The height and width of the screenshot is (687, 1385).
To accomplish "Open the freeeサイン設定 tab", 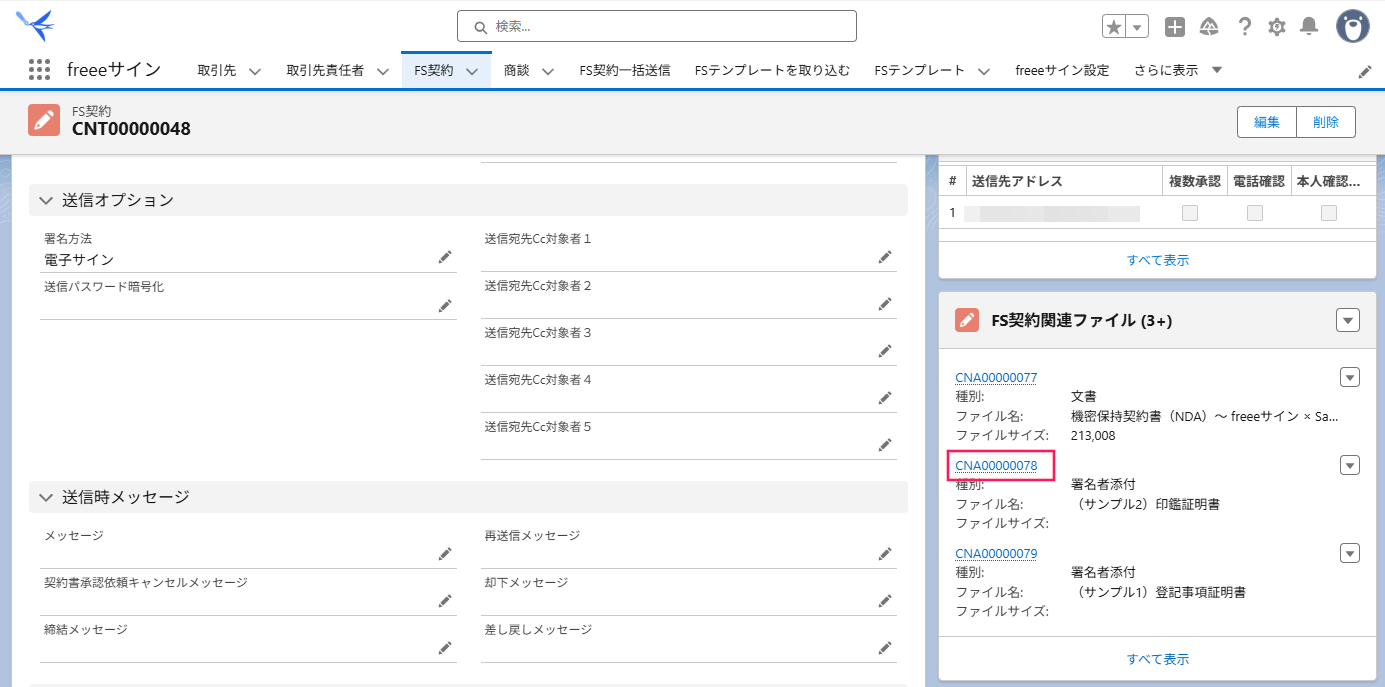I will (1062, 70).
